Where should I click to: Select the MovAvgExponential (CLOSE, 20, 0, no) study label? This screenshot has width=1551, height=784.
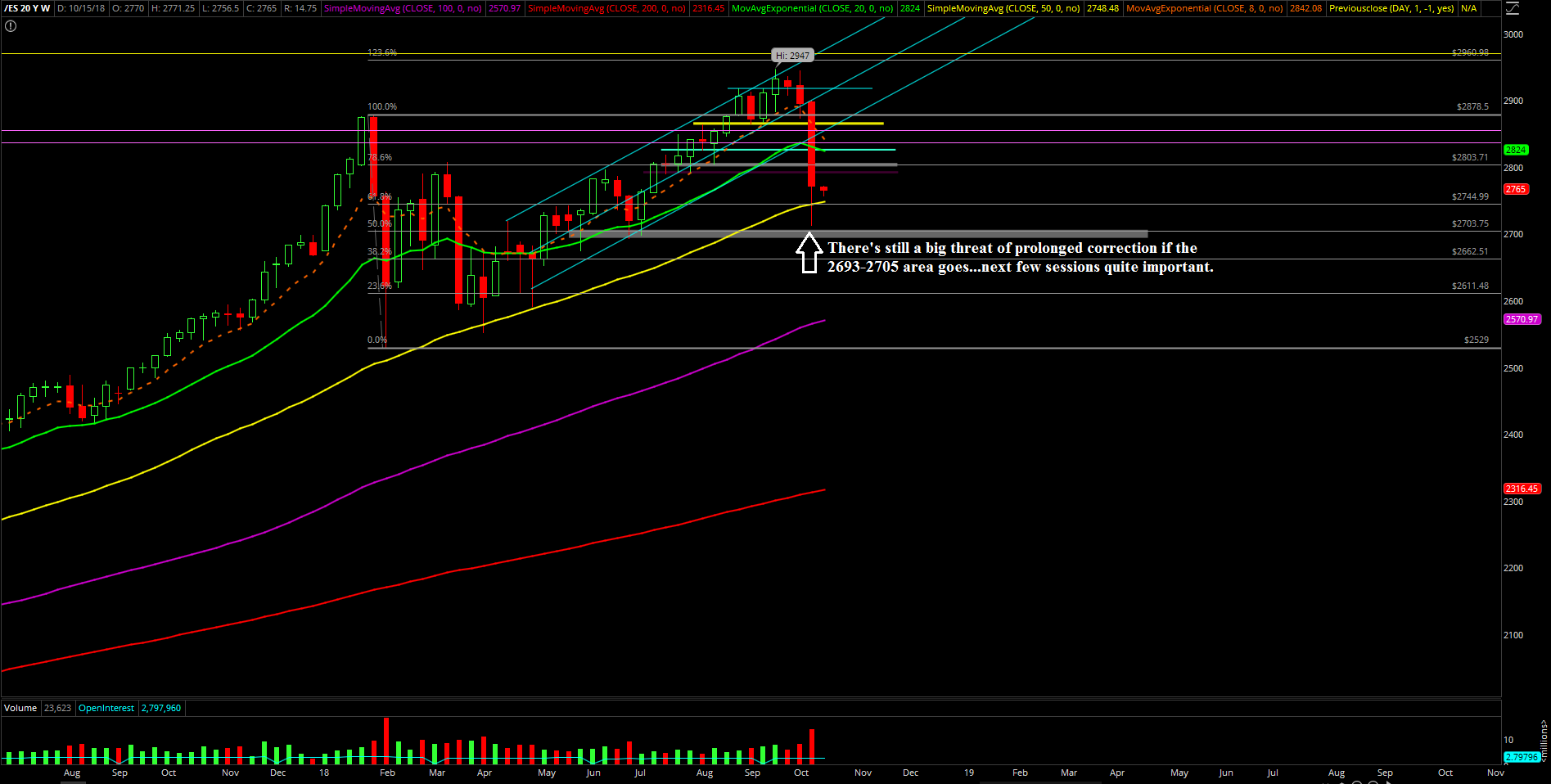[x=812, y=8]
